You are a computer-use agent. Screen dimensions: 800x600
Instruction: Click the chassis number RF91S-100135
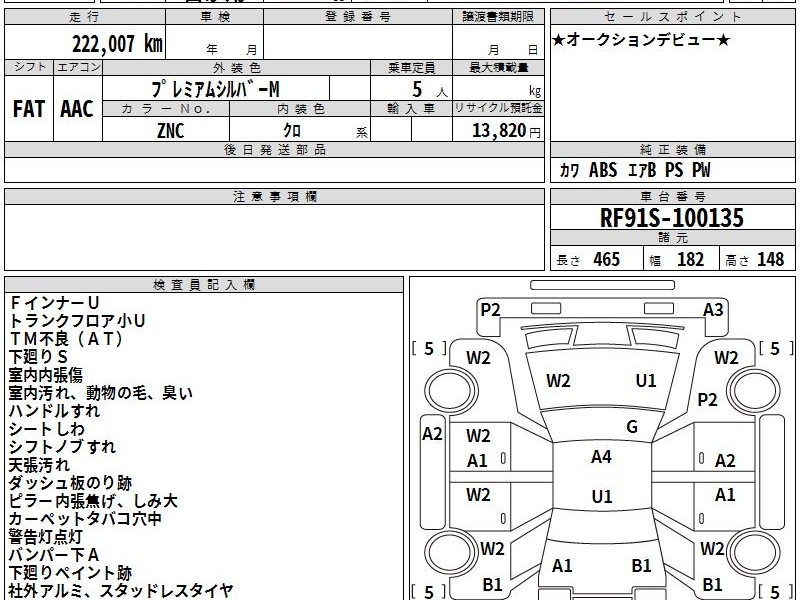coord(672,218)
